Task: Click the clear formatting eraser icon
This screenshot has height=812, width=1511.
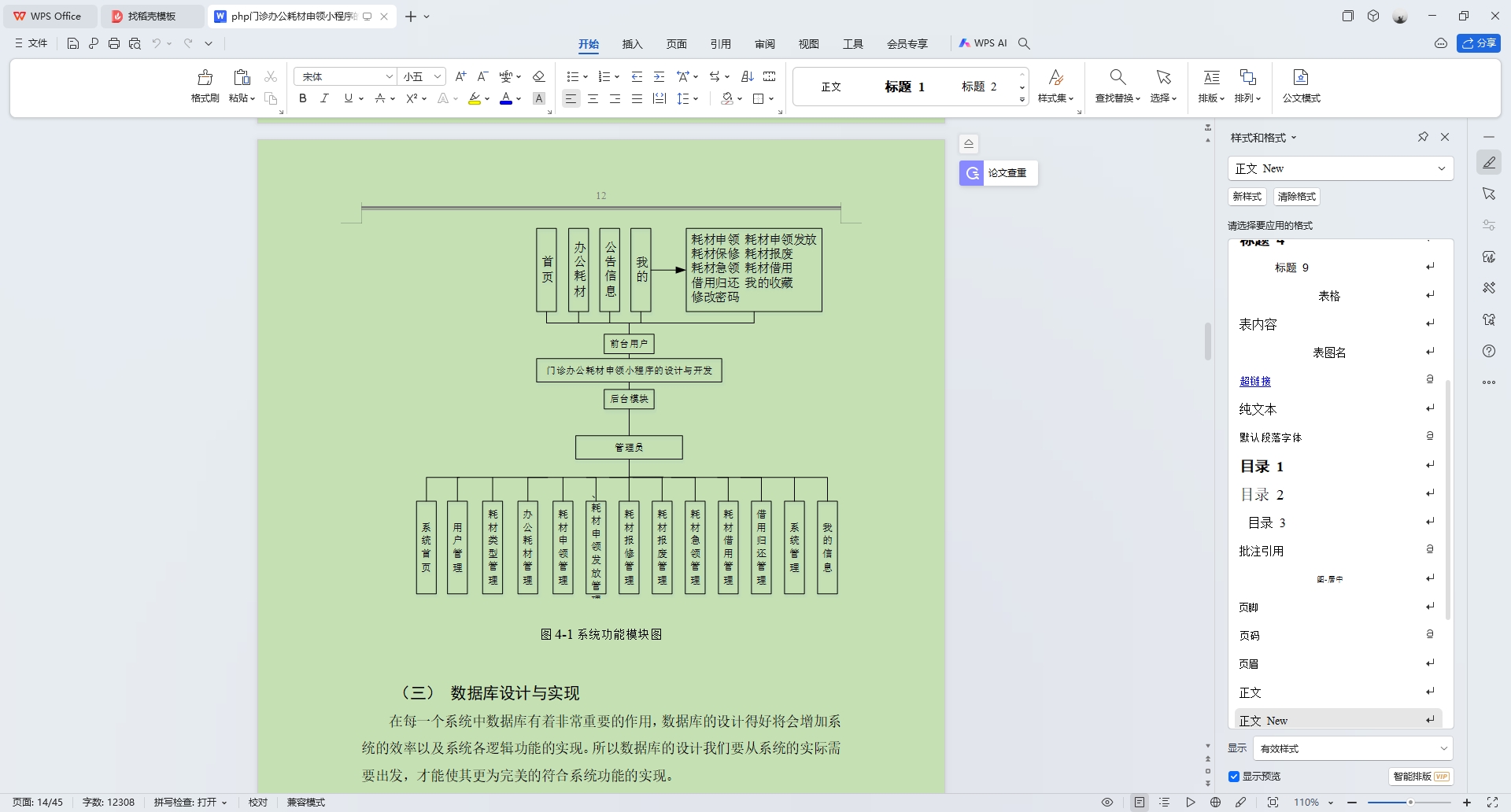Action: coord(539,76)
